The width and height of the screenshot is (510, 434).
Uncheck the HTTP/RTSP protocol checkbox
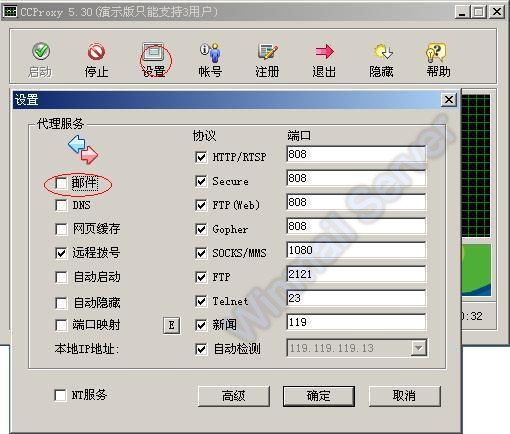click(x=201, y=157)
